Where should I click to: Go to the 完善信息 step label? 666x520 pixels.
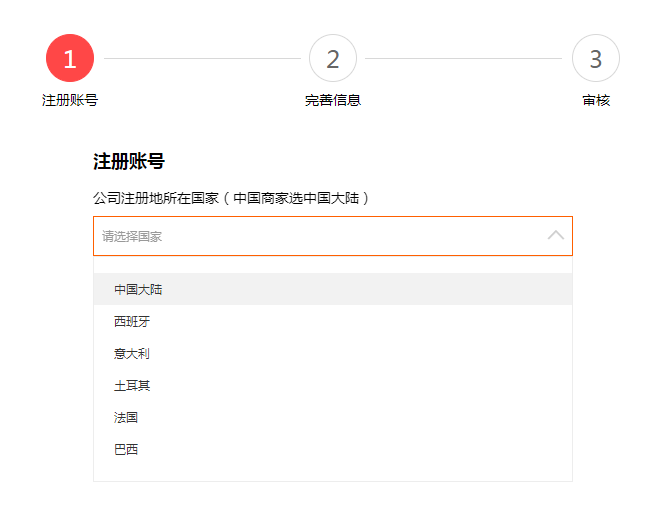pos(333,100)
